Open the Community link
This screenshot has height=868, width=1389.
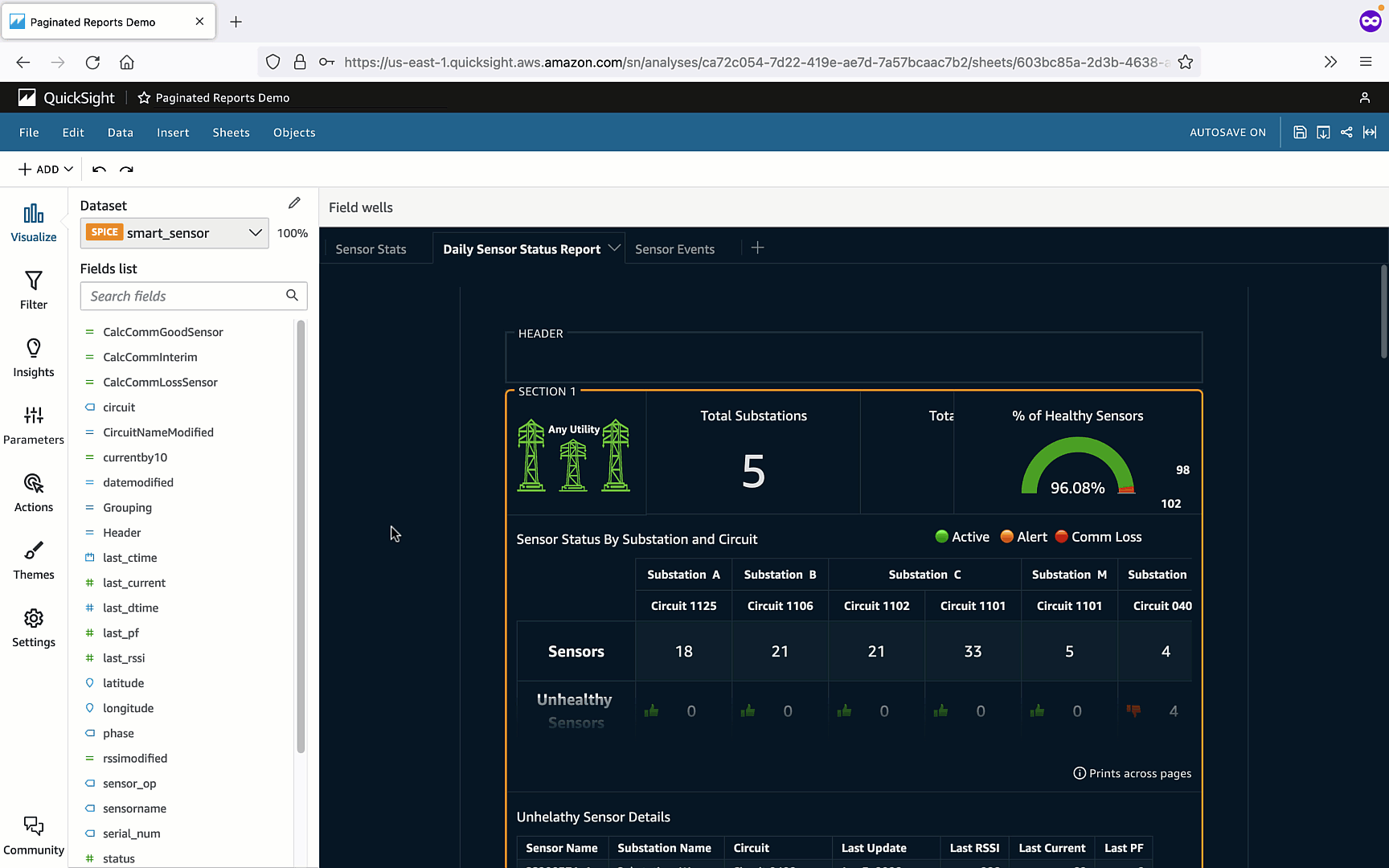(x=34, y=836)
